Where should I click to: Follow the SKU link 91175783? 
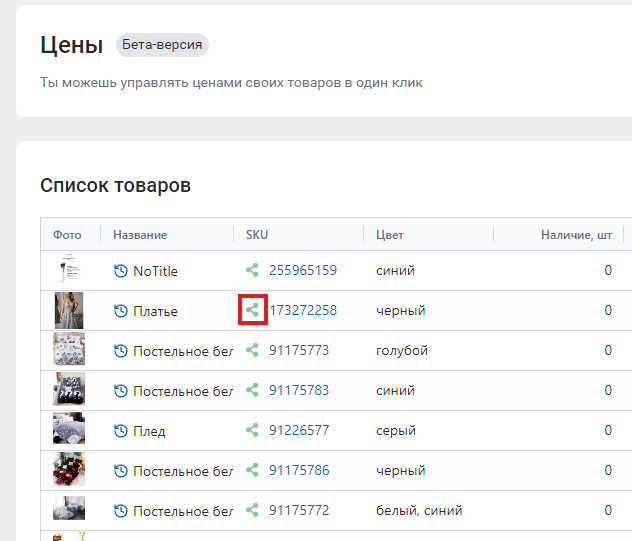(x=299, y=390)
